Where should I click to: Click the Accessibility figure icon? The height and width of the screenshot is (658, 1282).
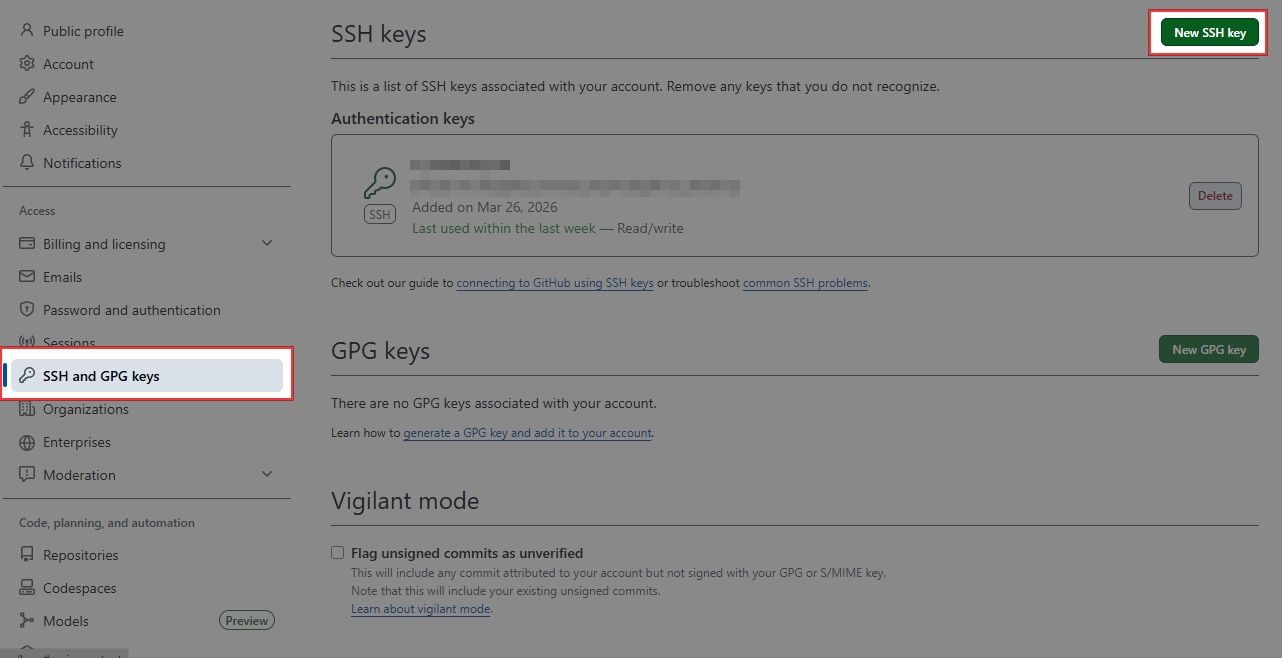[x=27, y=130]
